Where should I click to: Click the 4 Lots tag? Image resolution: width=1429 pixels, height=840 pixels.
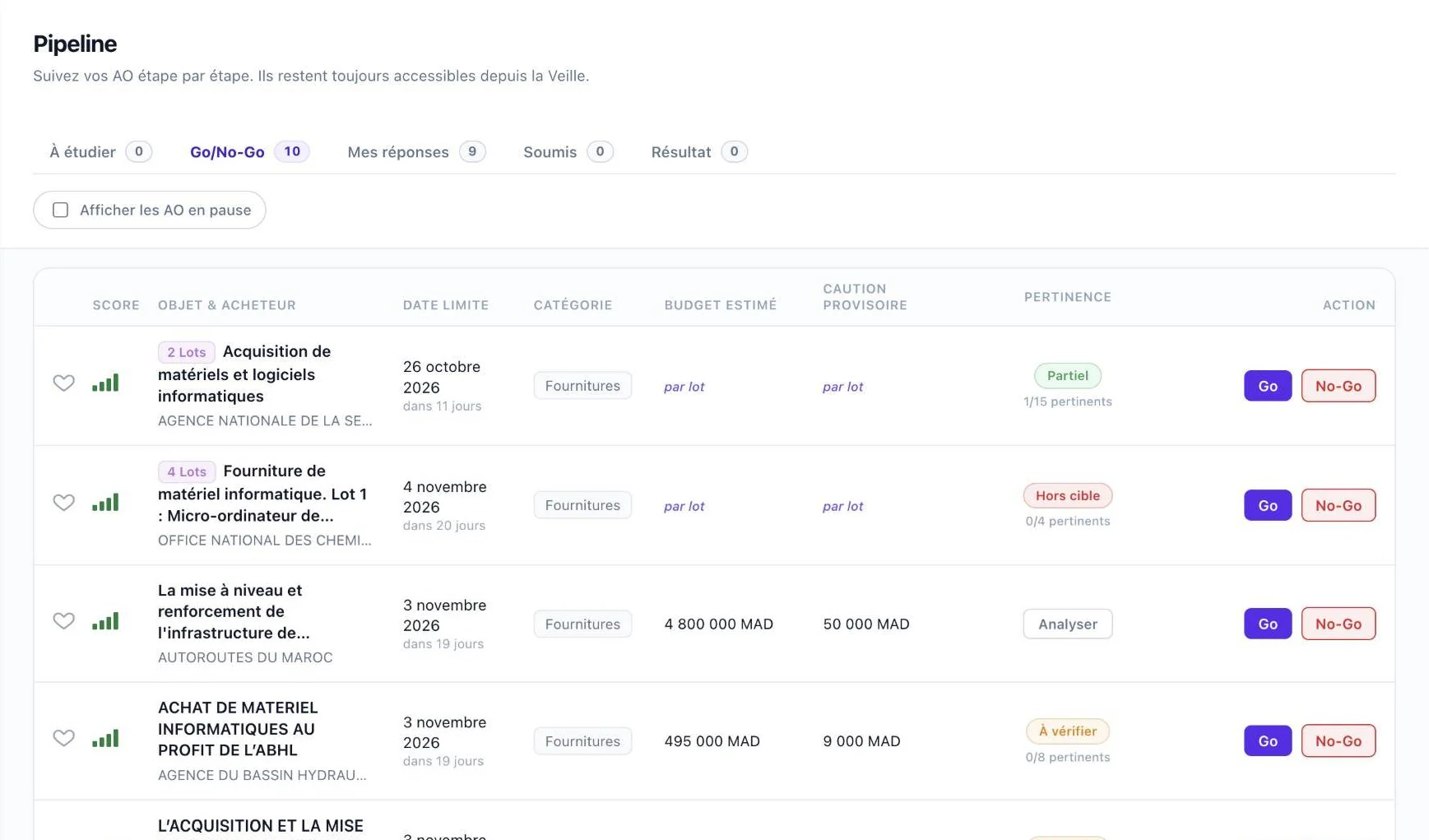click(187, 471)
